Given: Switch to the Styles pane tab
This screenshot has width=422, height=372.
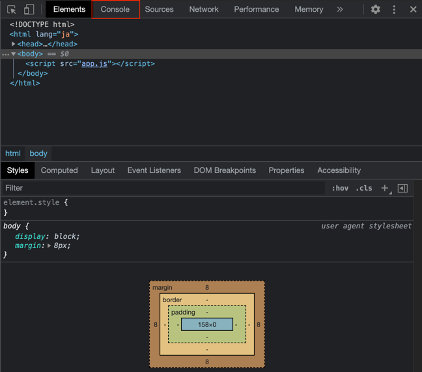Looking at the screenshot, I should coord(18,170).
